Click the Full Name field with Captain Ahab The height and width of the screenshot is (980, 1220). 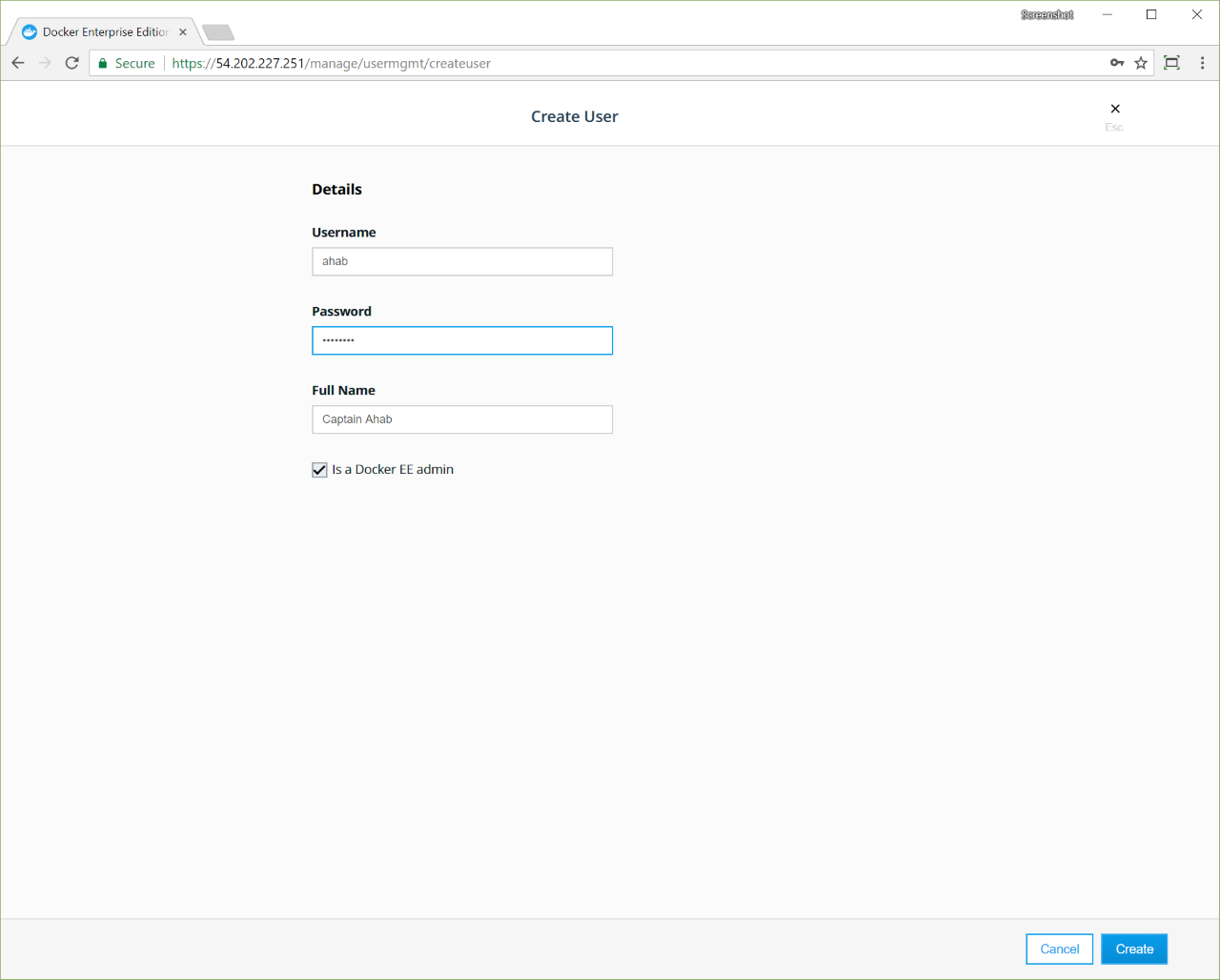462,420
